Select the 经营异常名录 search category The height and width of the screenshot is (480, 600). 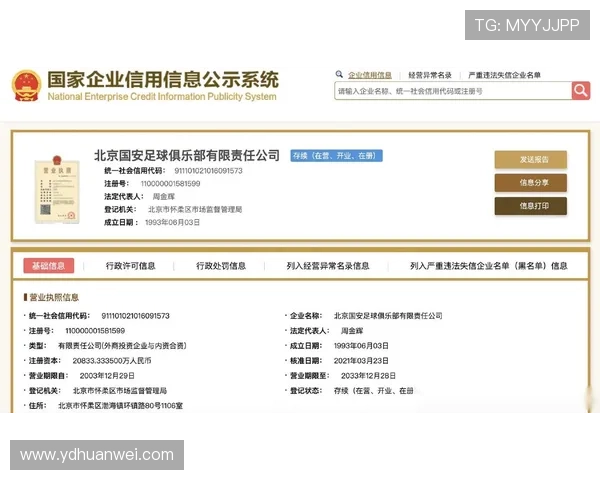tap(430, 75)
